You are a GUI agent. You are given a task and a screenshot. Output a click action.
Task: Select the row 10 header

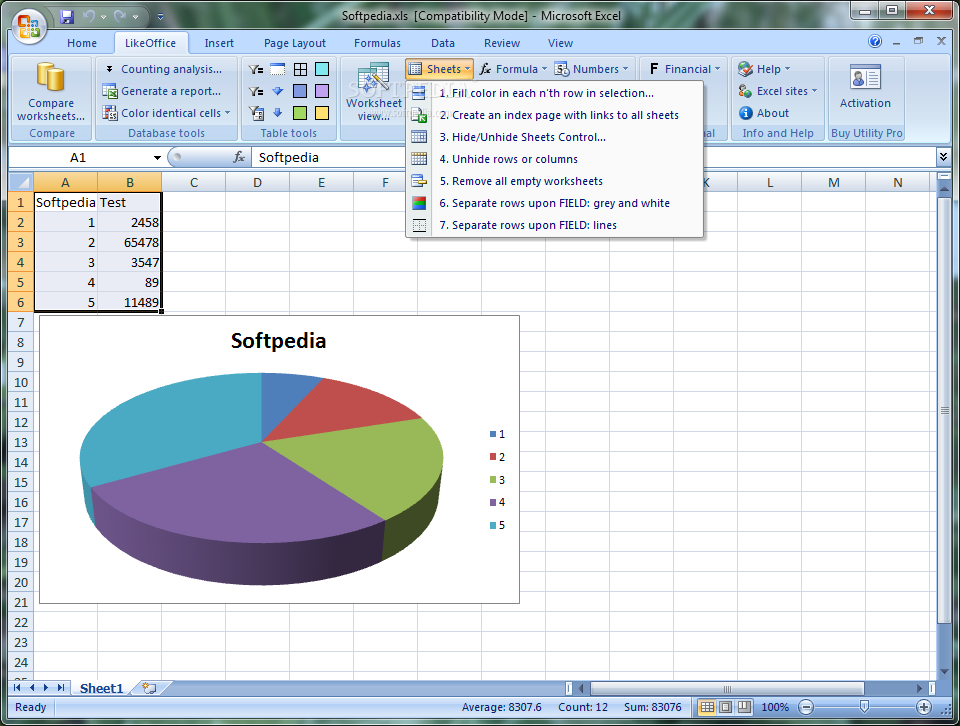[x=21, y=383]
